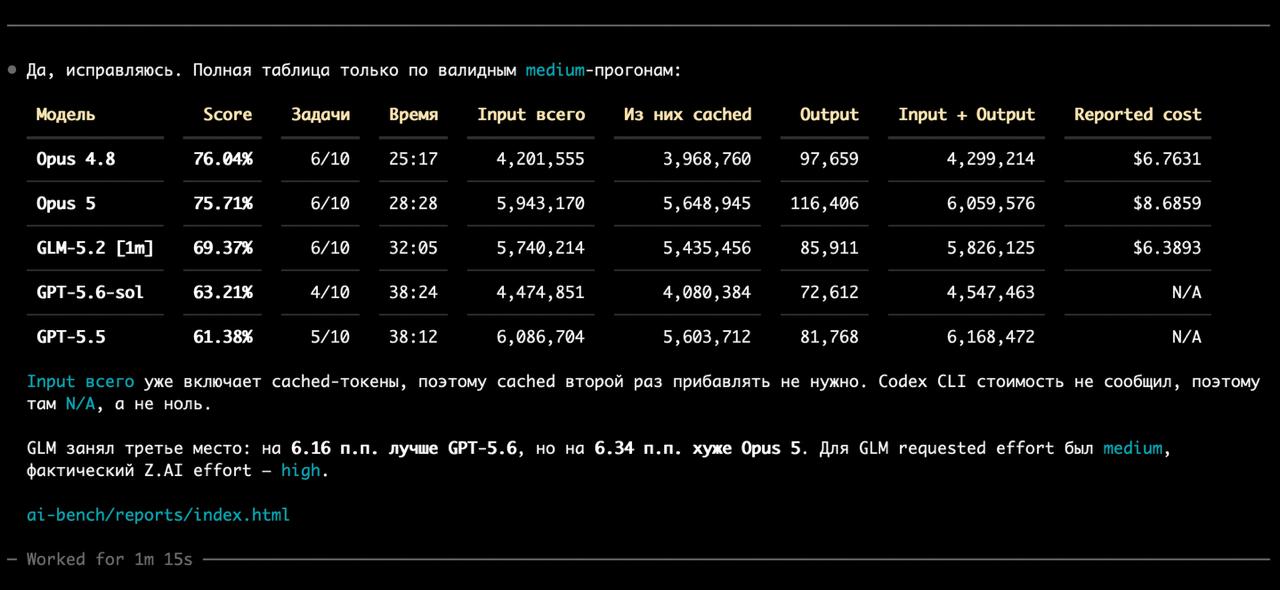The image size is (1280, 590).
Task: Click the 38:12 time value
Action: point(414,337)
